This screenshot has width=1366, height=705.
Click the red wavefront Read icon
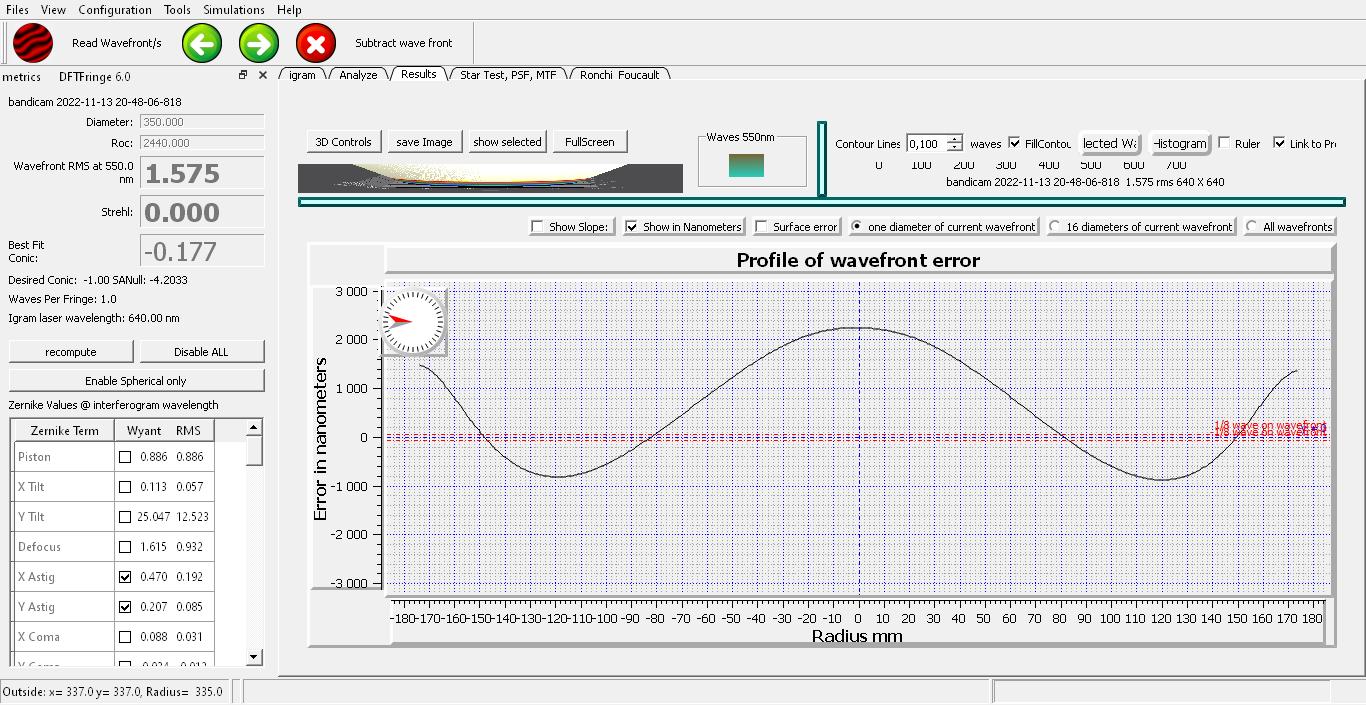[33, 43]
